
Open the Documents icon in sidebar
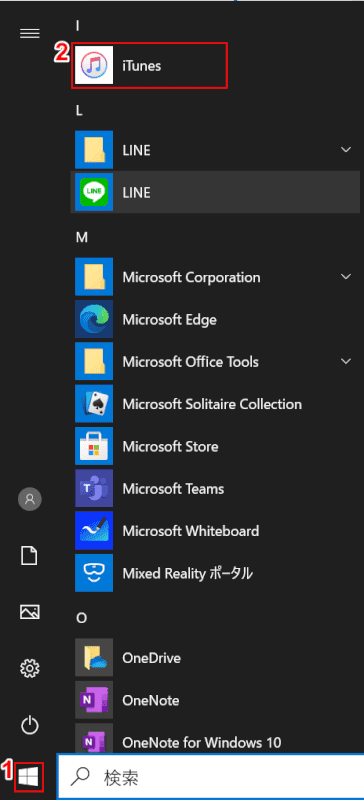pyautogui.click(x=30, y=555)
